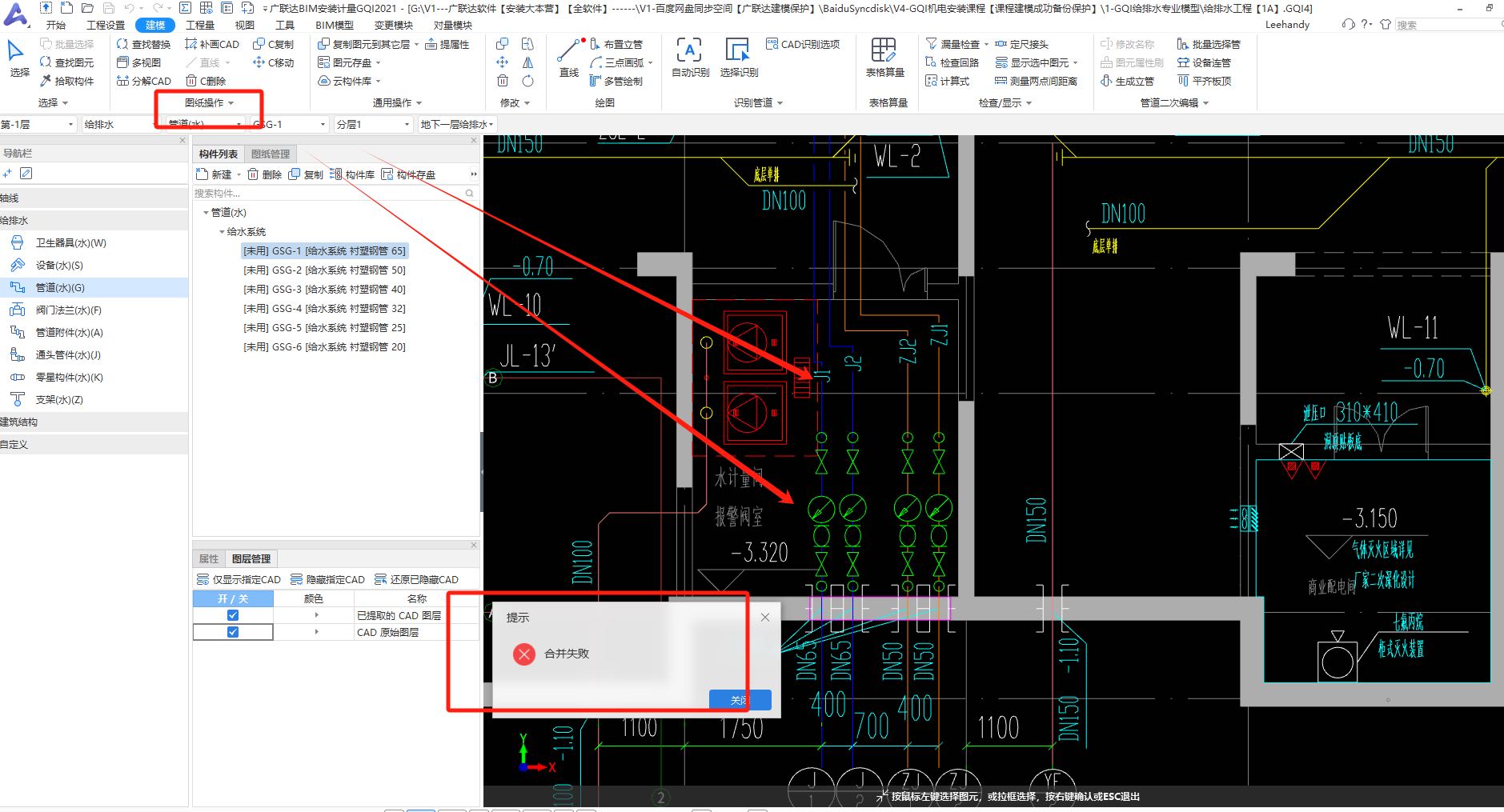This screenshot has height=812, width=1504.
Task: Open 表格算量 tool
Action: [x=884, y=58]
